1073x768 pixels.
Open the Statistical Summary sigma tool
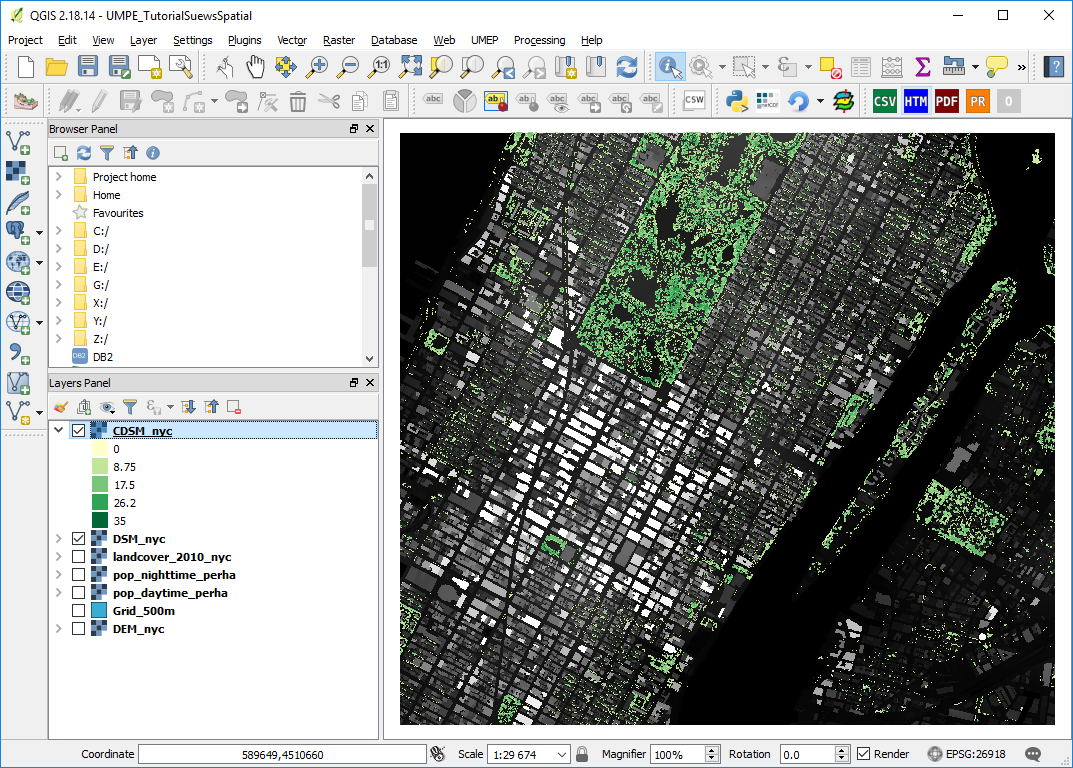click(922, 66)
